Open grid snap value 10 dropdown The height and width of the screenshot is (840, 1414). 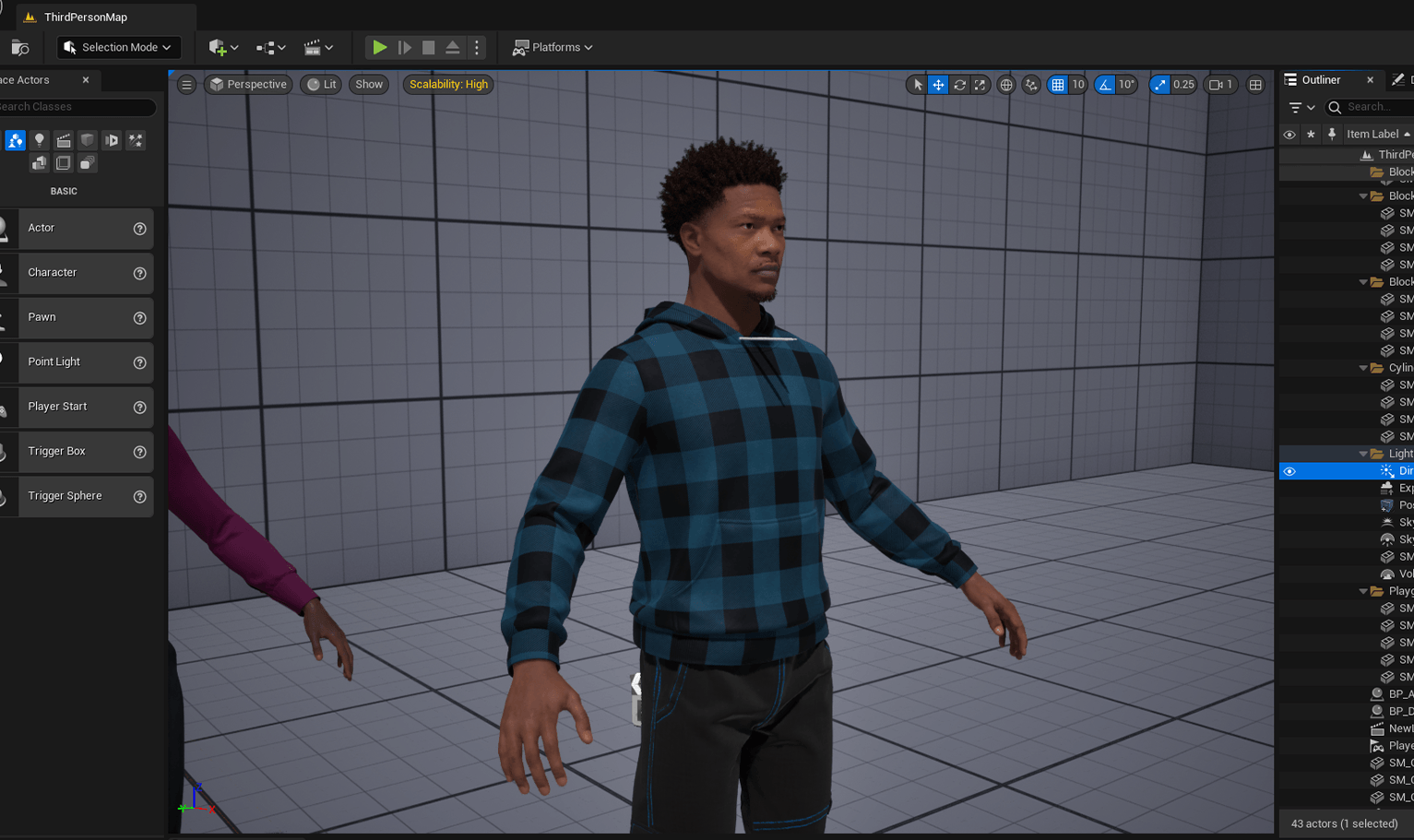point(1078,85)
